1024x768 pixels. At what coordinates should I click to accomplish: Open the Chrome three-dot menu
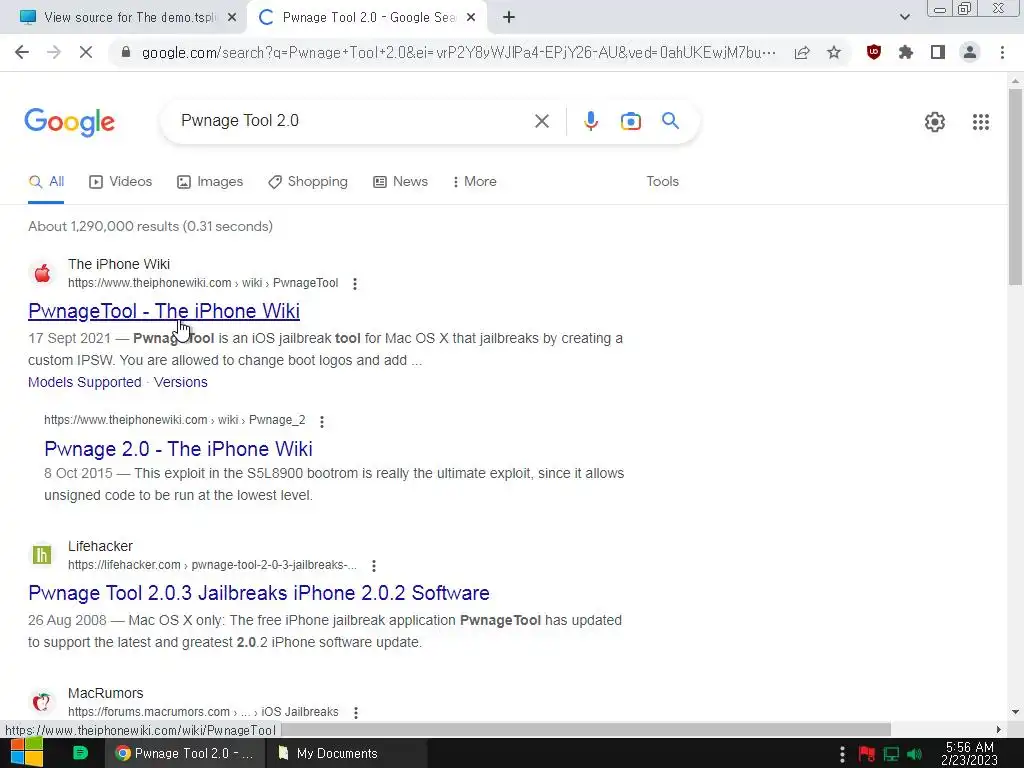coord(1002,52)
